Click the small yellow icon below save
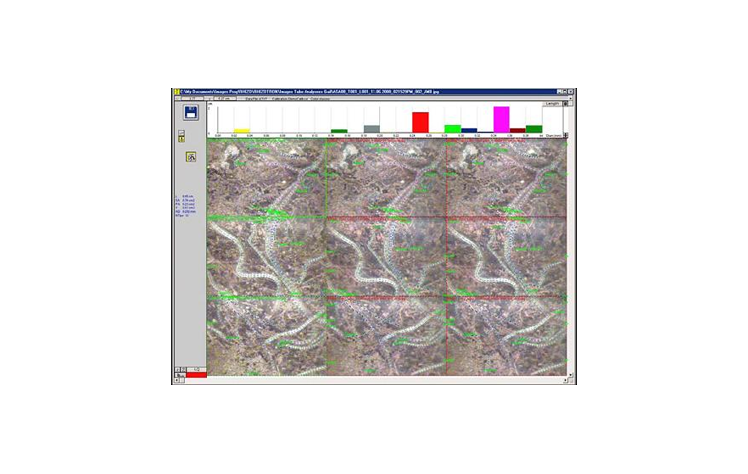This screenshot has width=748, height=474. (x=181, y=138)
